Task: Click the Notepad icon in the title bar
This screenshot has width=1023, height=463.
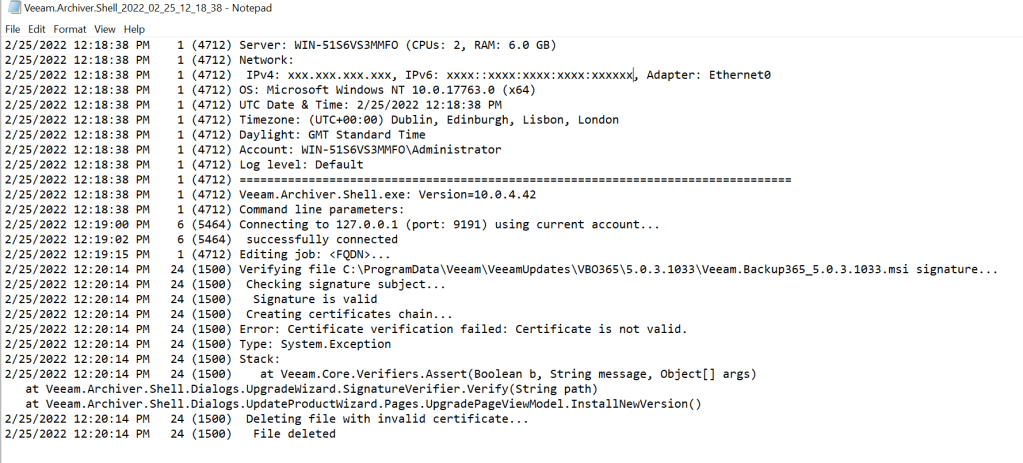Action: 11,8
